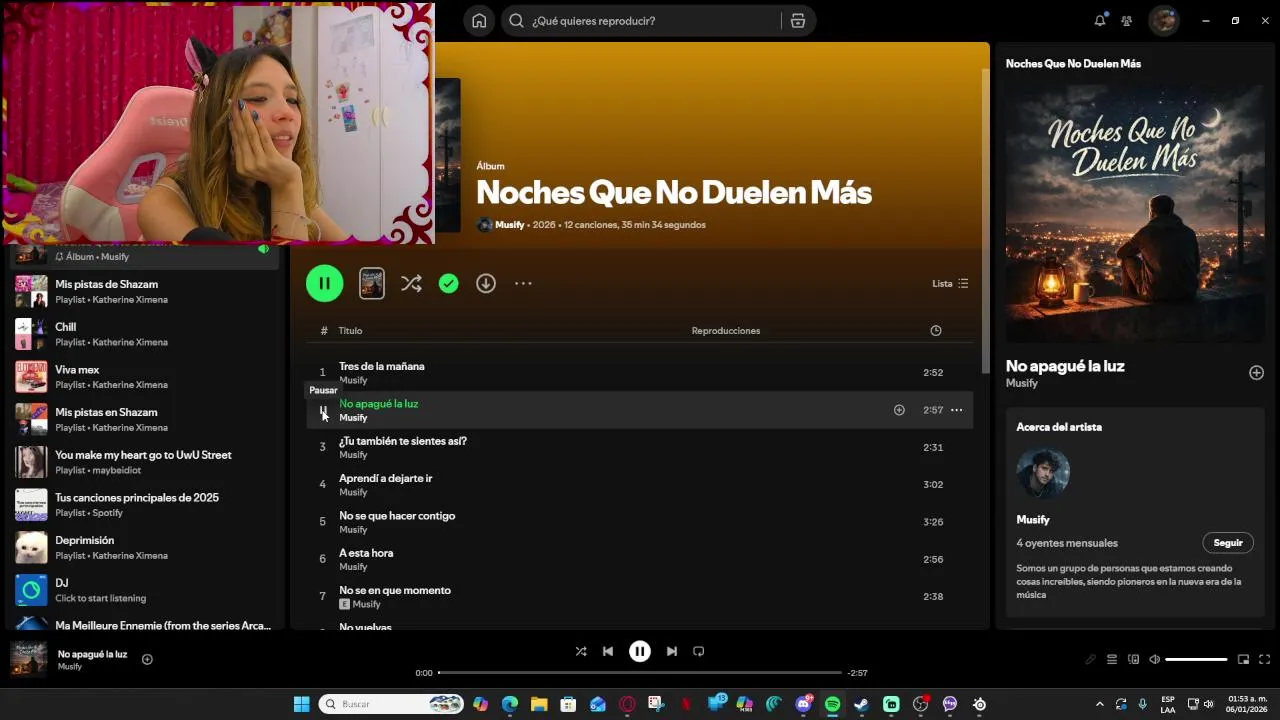Pause the album with the green button
The height and width of the screenshot is (720, 1280).
coord(324,283)
